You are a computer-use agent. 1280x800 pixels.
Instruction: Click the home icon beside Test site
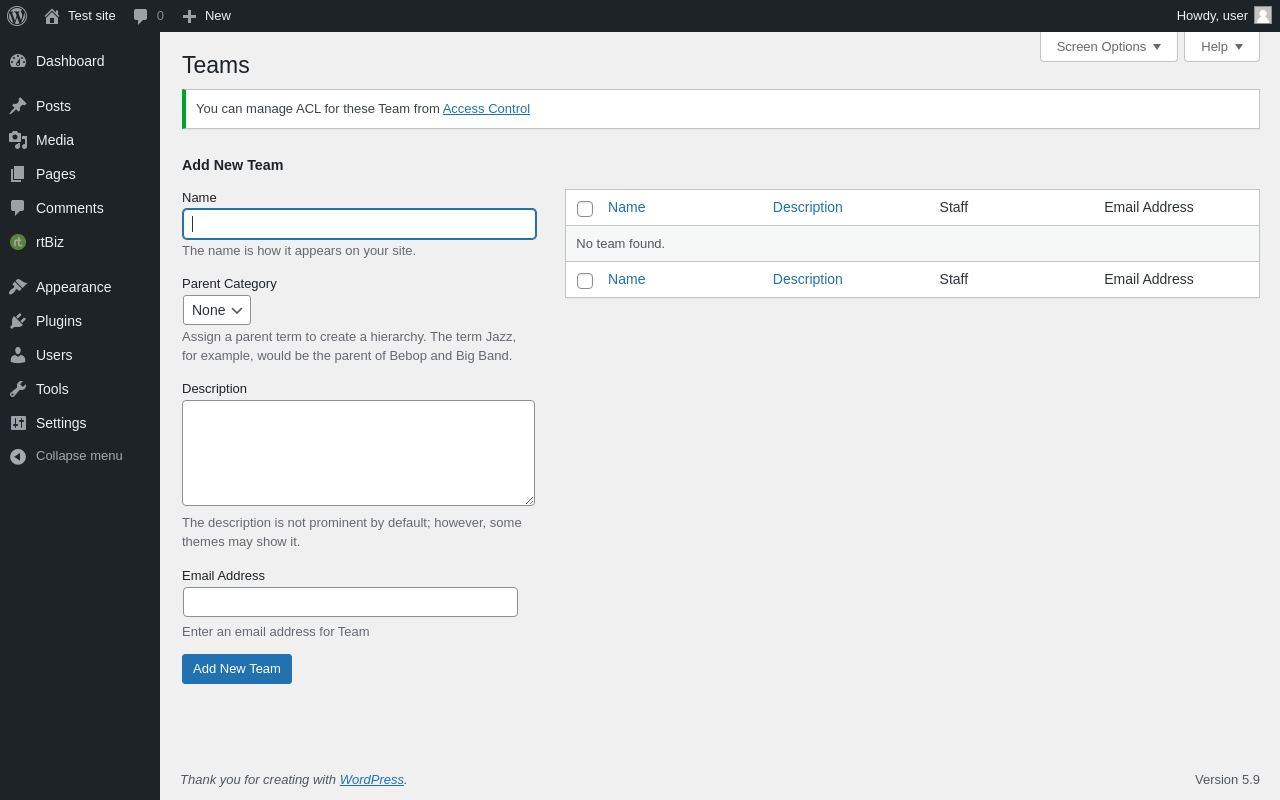[52, 16]
